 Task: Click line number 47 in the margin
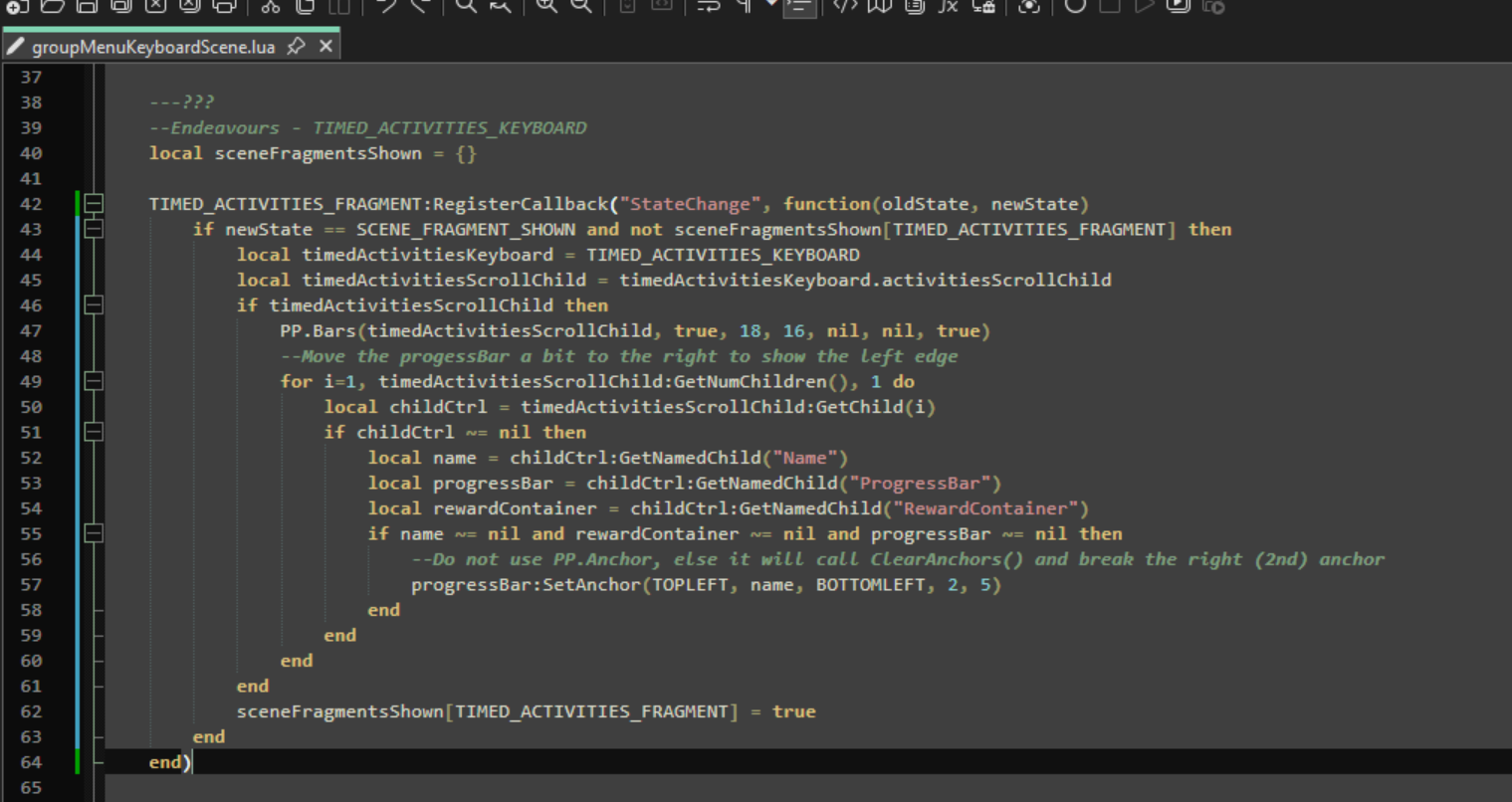pyautogui.click(x=31, y=330)
